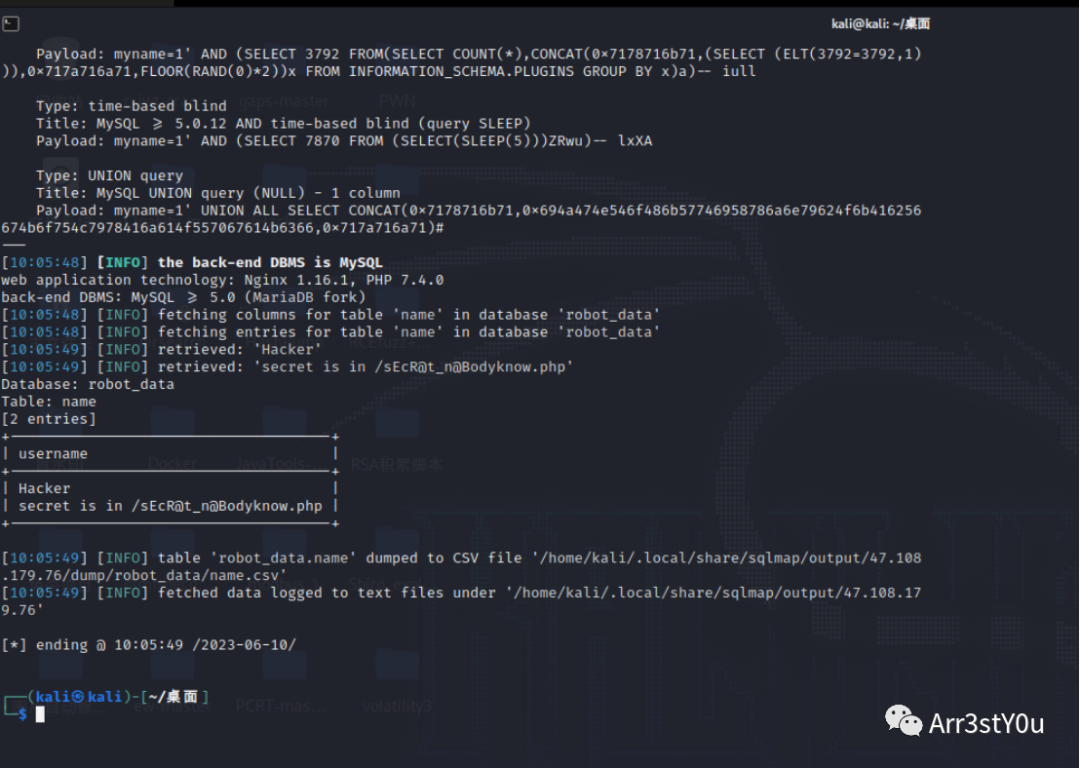Click the shell prompt cursor block
The height and width of the screenshot is (768, 1080).
click(x=40, y=714)
